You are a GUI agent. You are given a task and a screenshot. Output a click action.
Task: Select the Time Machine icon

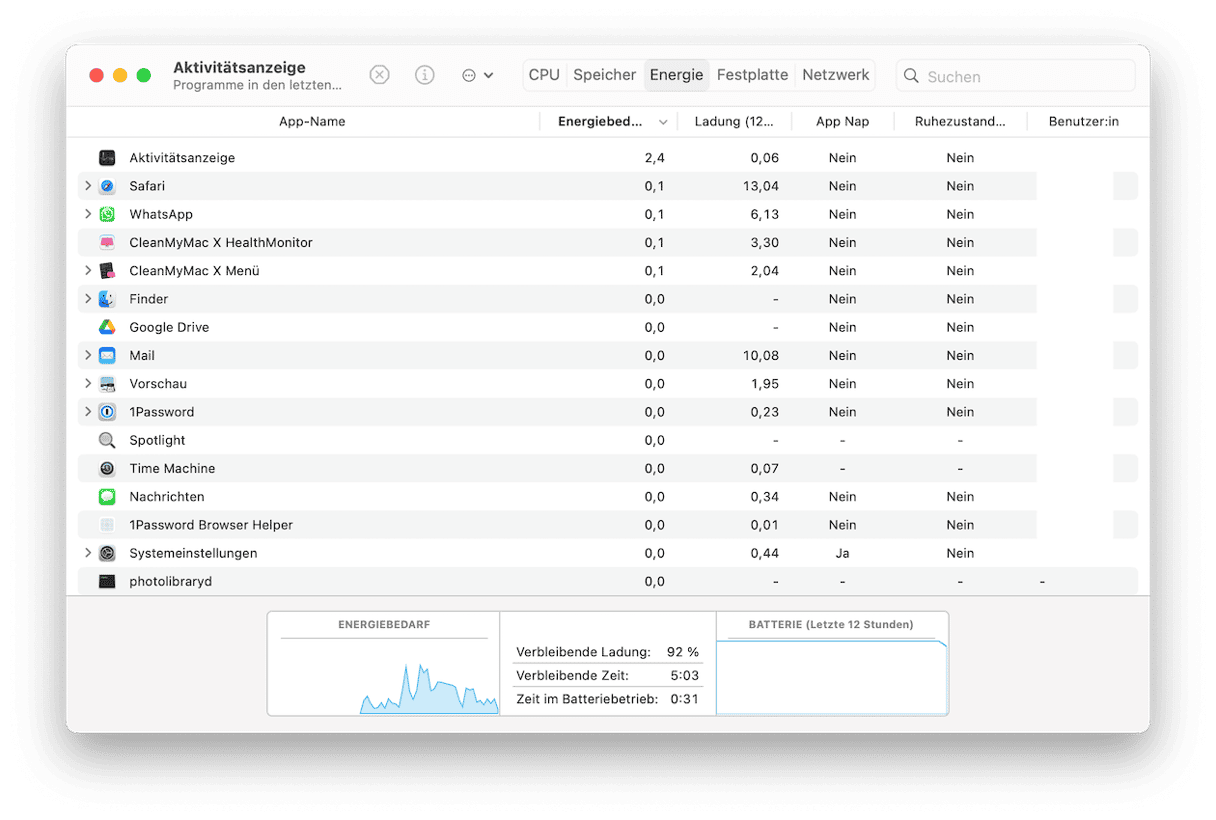107,468
